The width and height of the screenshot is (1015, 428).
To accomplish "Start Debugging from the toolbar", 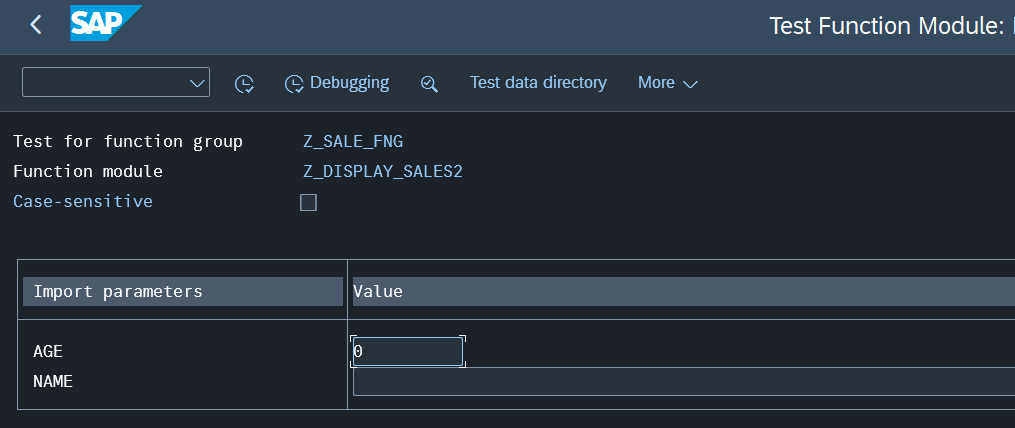I will [337, 83].
